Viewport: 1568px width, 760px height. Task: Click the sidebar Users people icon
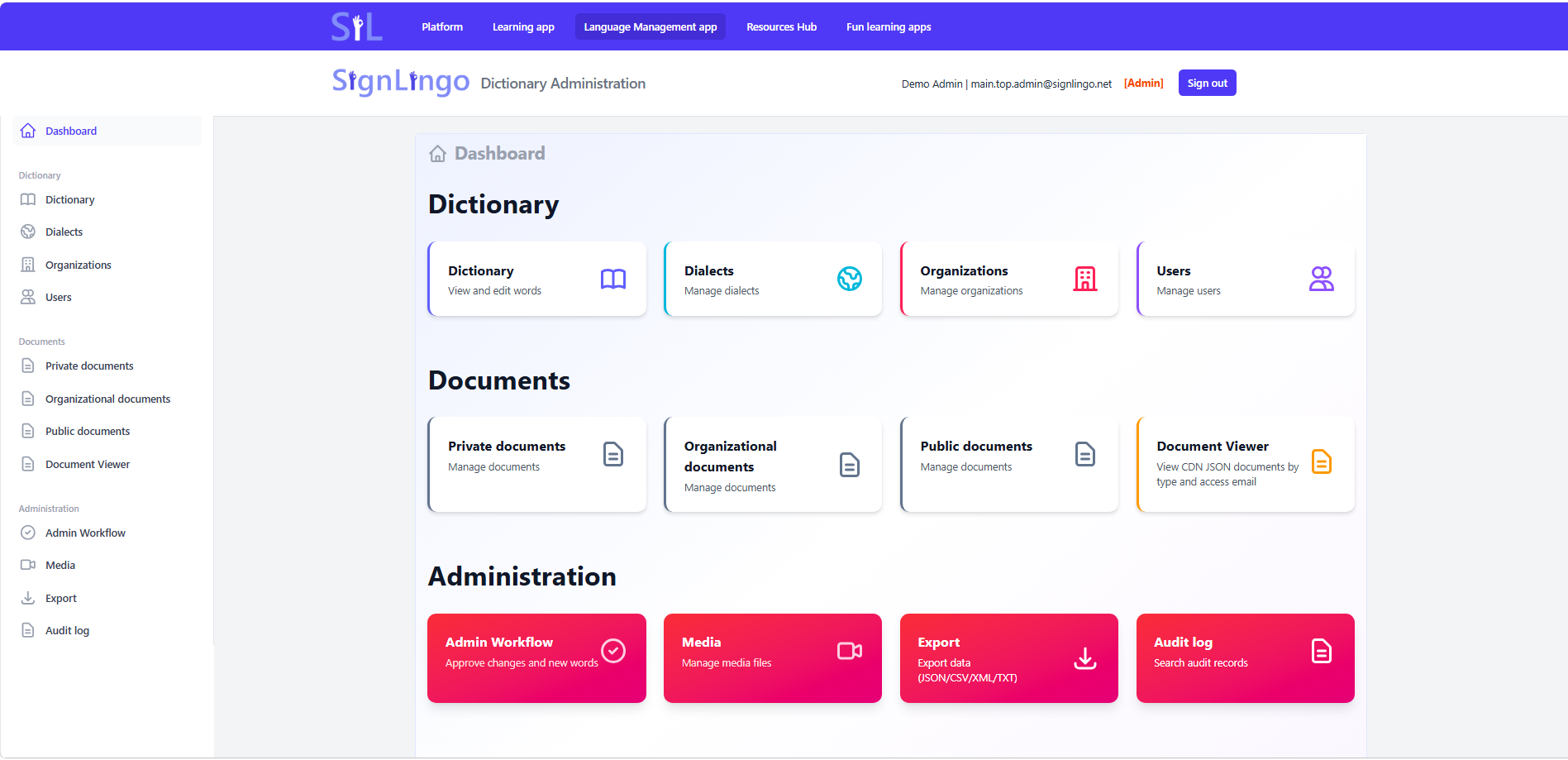(x=28, y=297)
